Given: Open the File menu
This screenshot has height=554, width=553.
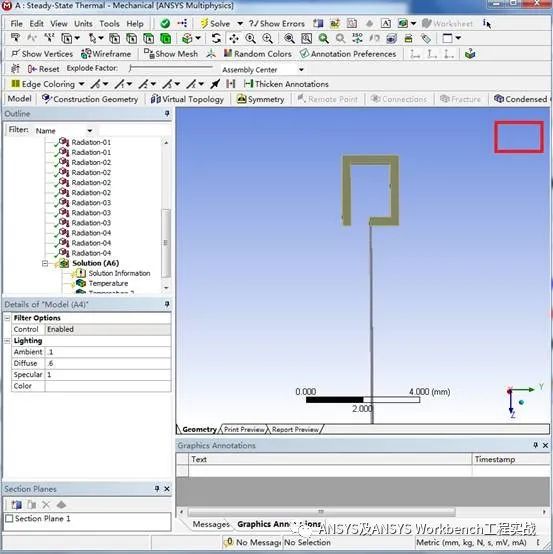Looking at the screenshot, I should coord(16,24).
